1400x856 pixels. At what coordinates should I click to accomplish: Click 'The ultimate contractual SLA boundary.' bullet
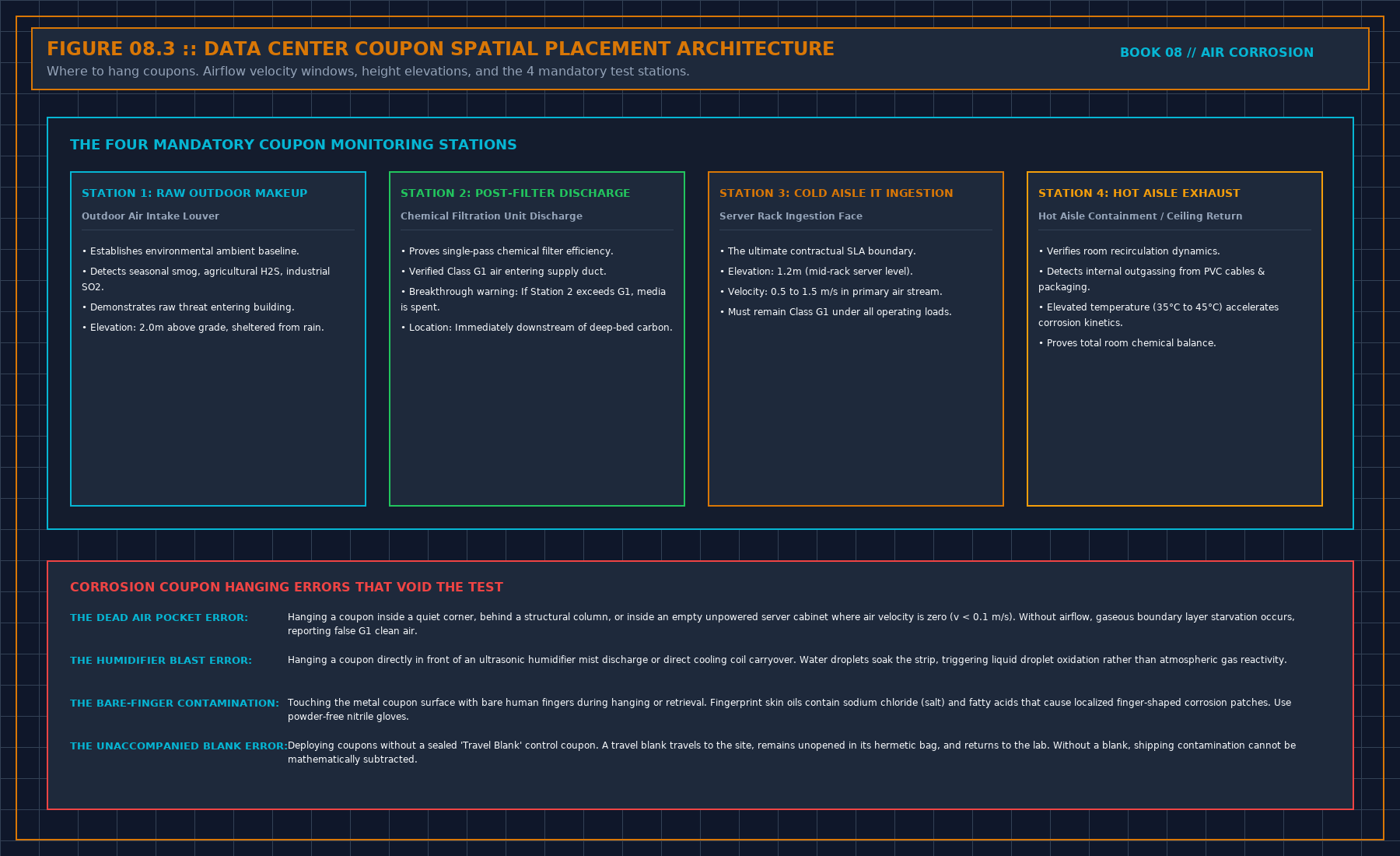(x=817, y=251)
